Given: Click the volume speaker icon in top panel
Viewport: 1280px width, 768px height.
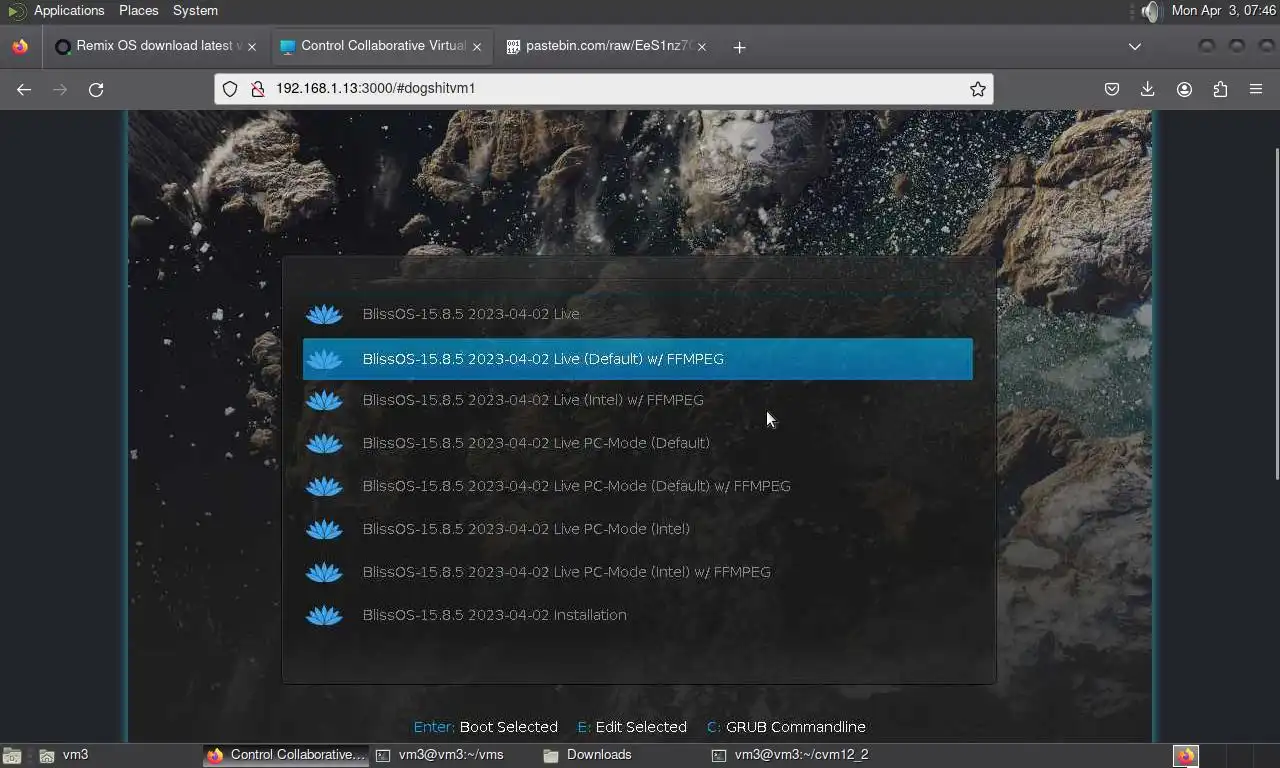Looking at the screenshot, I should pos(1151,11).
